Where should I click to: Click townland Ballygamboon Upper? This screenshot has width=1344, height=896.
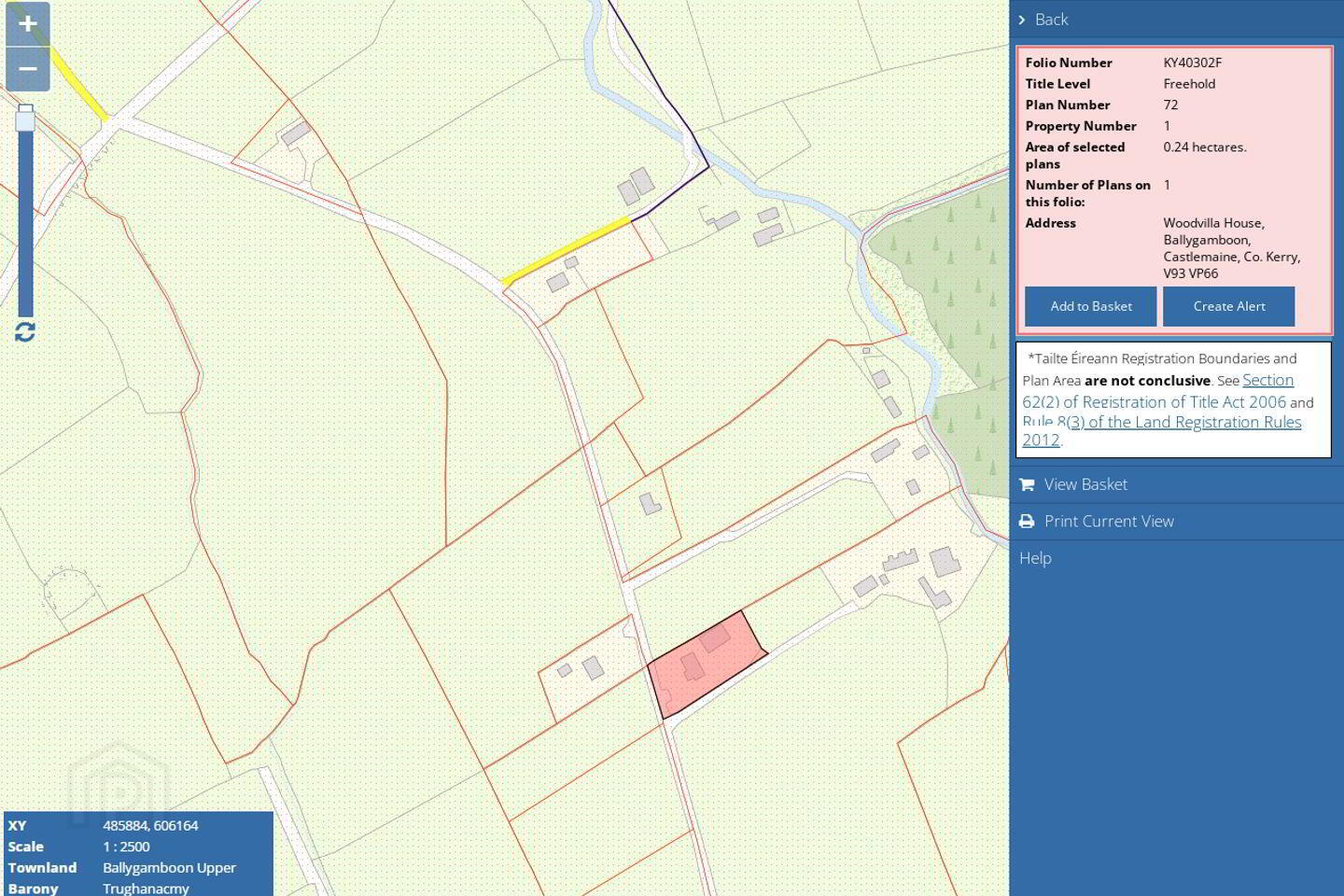pos(169,868)
